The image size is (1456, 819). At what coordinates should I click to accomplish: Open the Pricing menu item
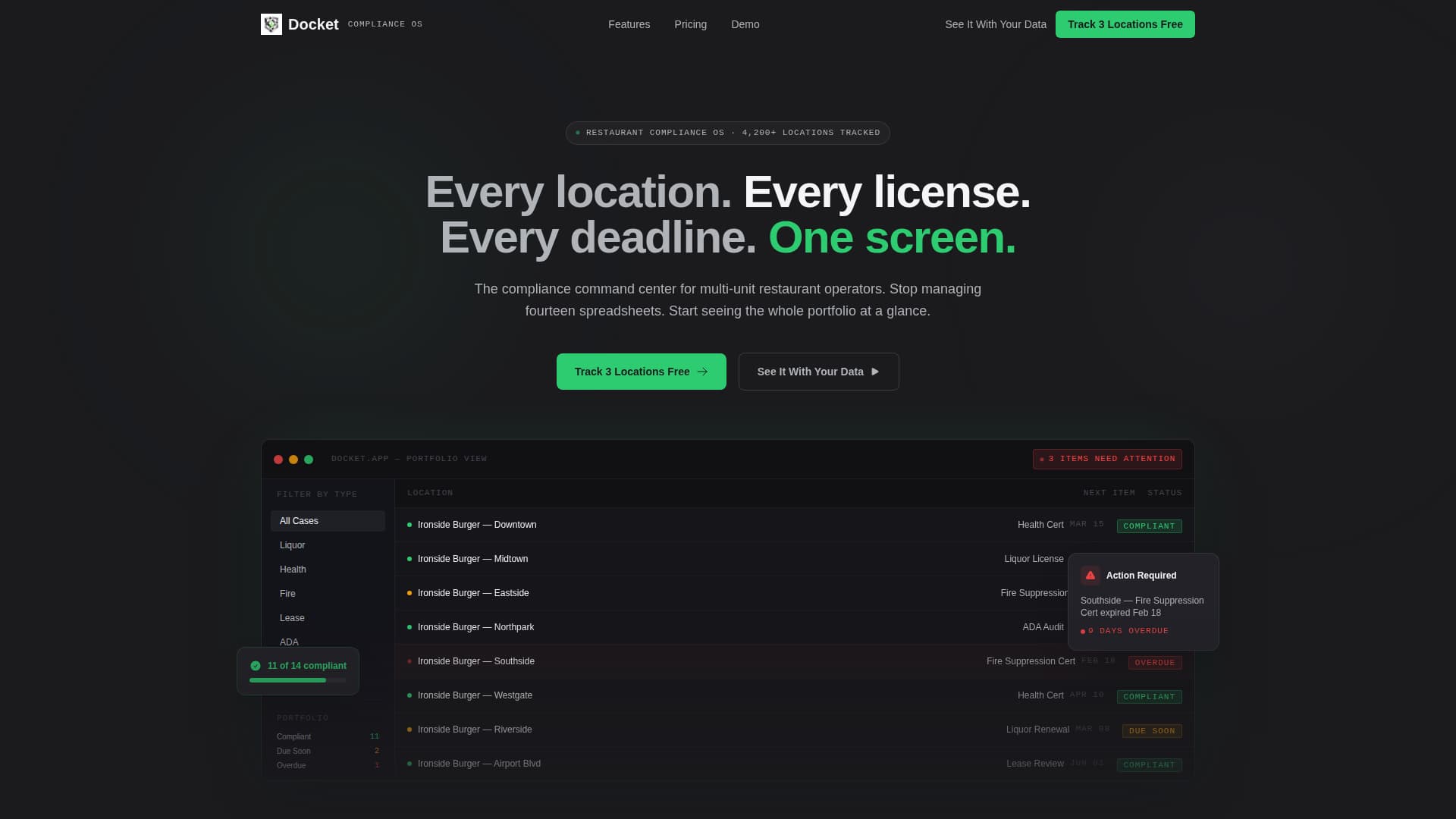point(689,24)
